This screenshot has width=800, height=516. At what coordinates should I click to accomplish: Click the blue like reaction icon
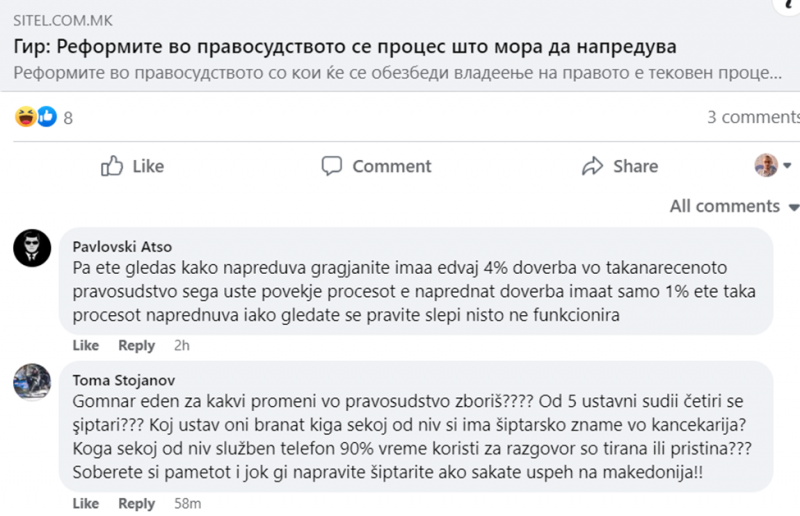coord(46,117)
